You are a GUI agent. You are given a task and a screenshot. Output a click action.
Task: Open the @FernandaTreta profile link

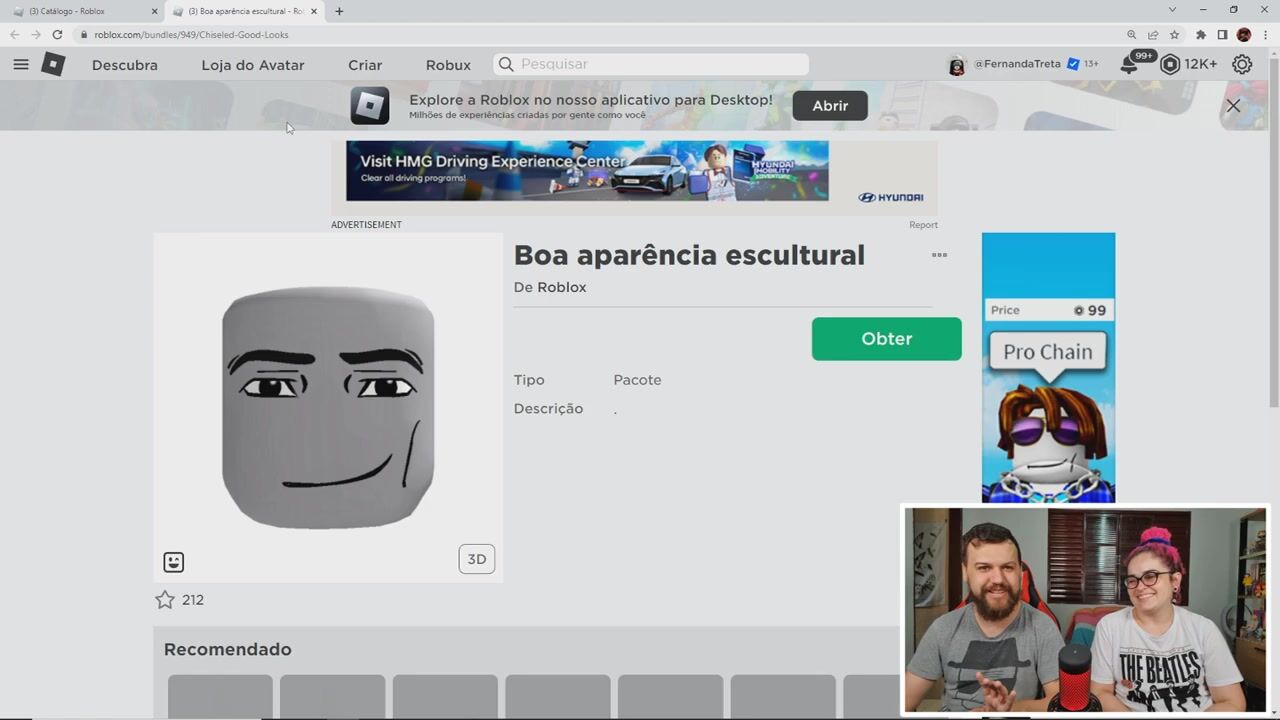pos(1017,64)
